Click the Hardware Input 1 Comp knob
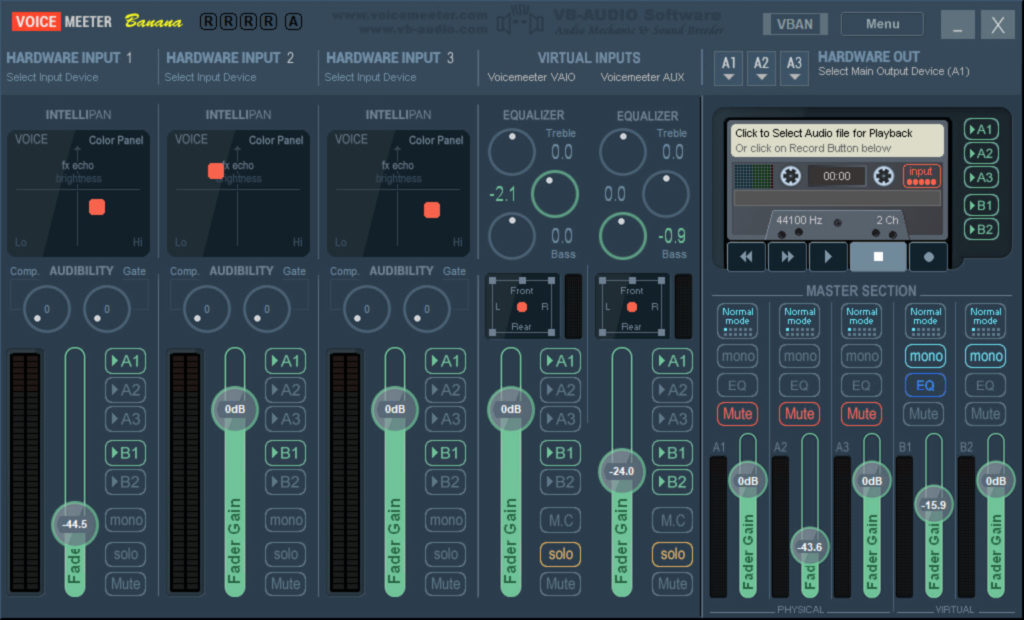1024x620 pixels. coord(46,309)
